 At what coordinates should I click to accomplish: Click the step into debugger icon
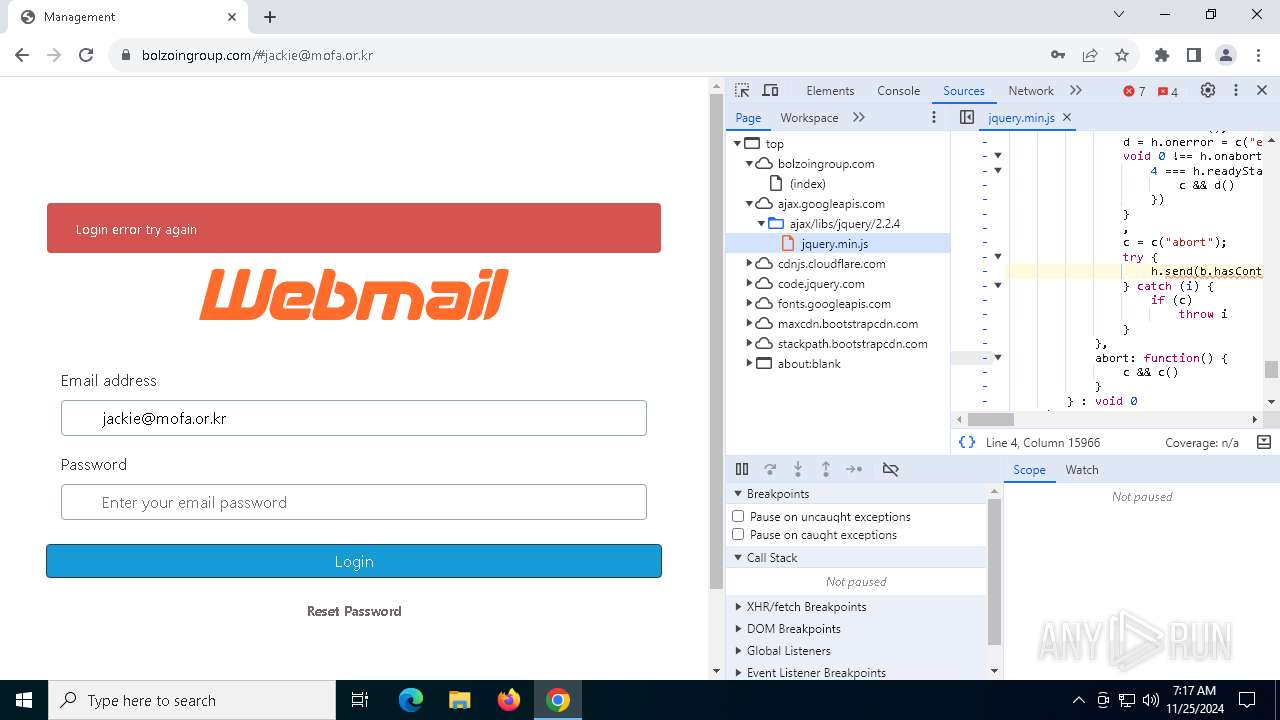[798, 469]
